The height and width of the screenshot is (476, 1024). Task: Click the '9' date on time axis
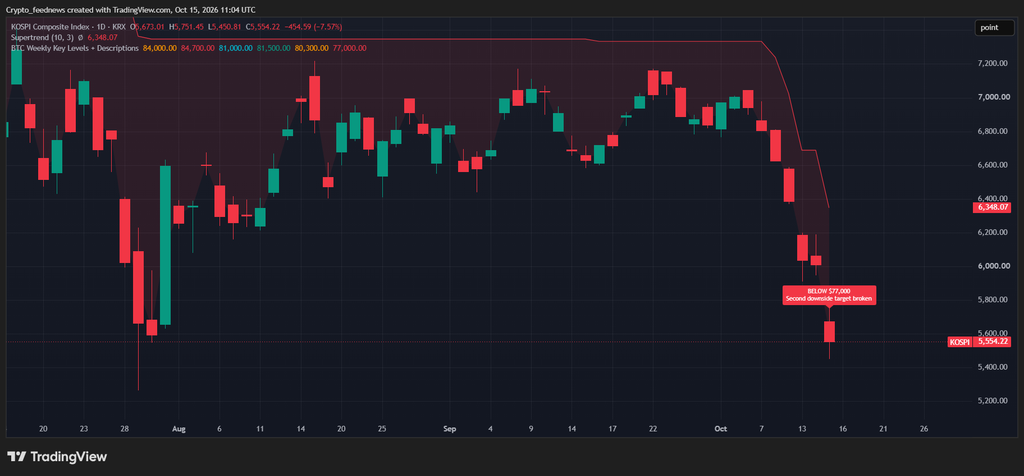coord(531,429)
